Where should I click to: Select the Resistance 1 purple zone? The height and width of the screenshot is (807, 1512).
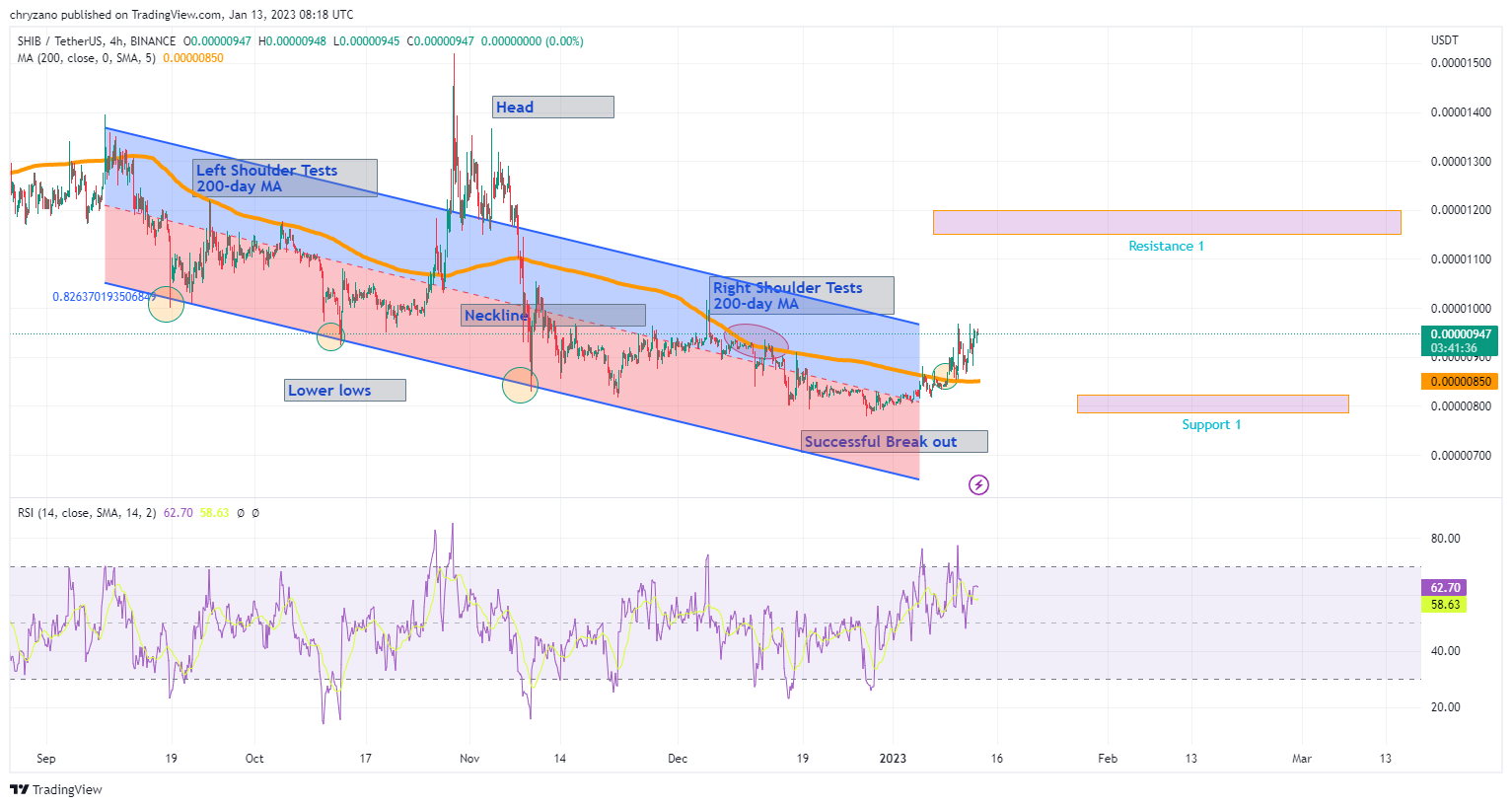click(x=1167, y=222)
